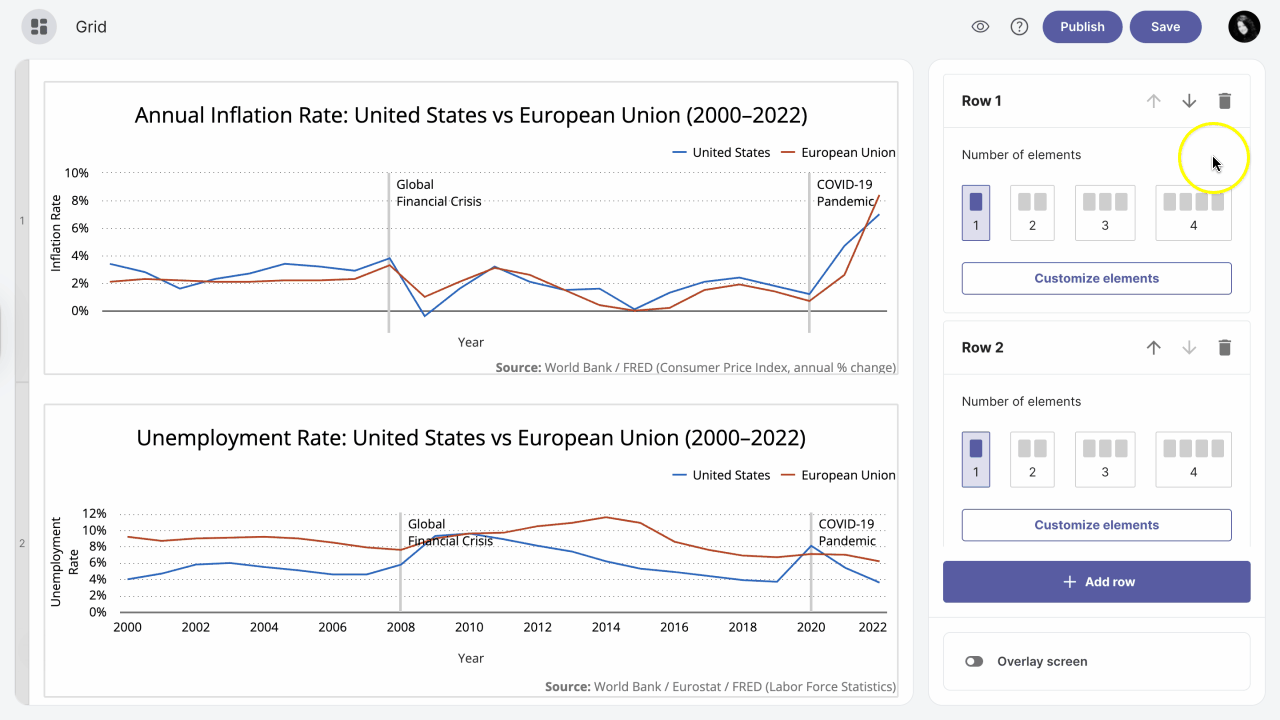The height and width of the screenshot is (720, 1280).
Task: Select 1 element layout for Row 2
Action: click(976, 459)
